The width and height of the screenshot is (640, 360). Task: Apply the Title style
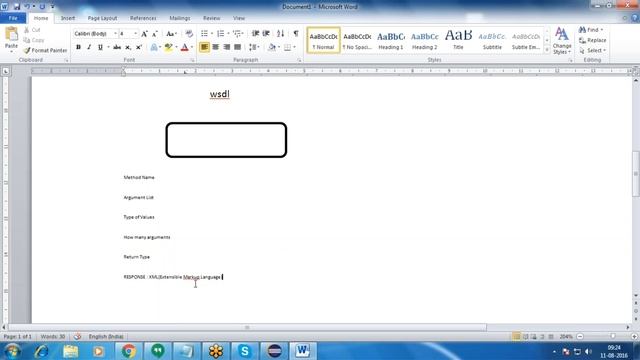pos(458,40)
